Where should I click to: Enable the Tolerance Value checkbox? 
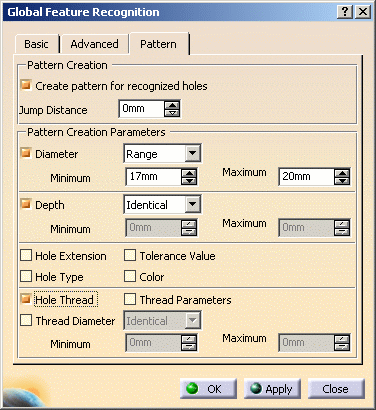tap(130, 256)
